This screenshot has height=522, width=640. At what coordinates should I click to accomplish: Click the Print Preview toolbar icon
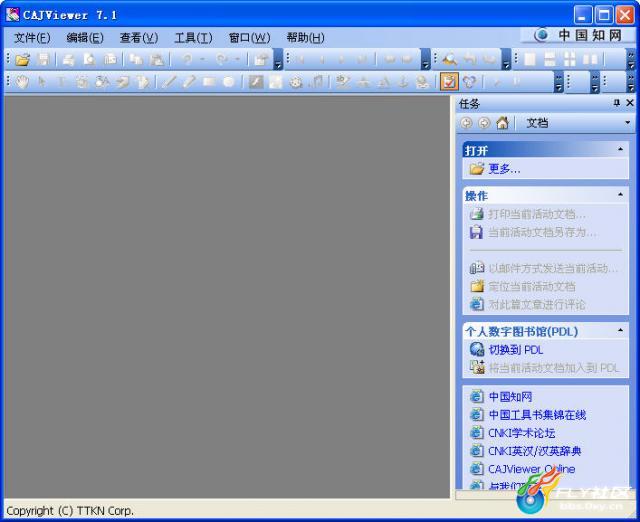pos(89,60)
